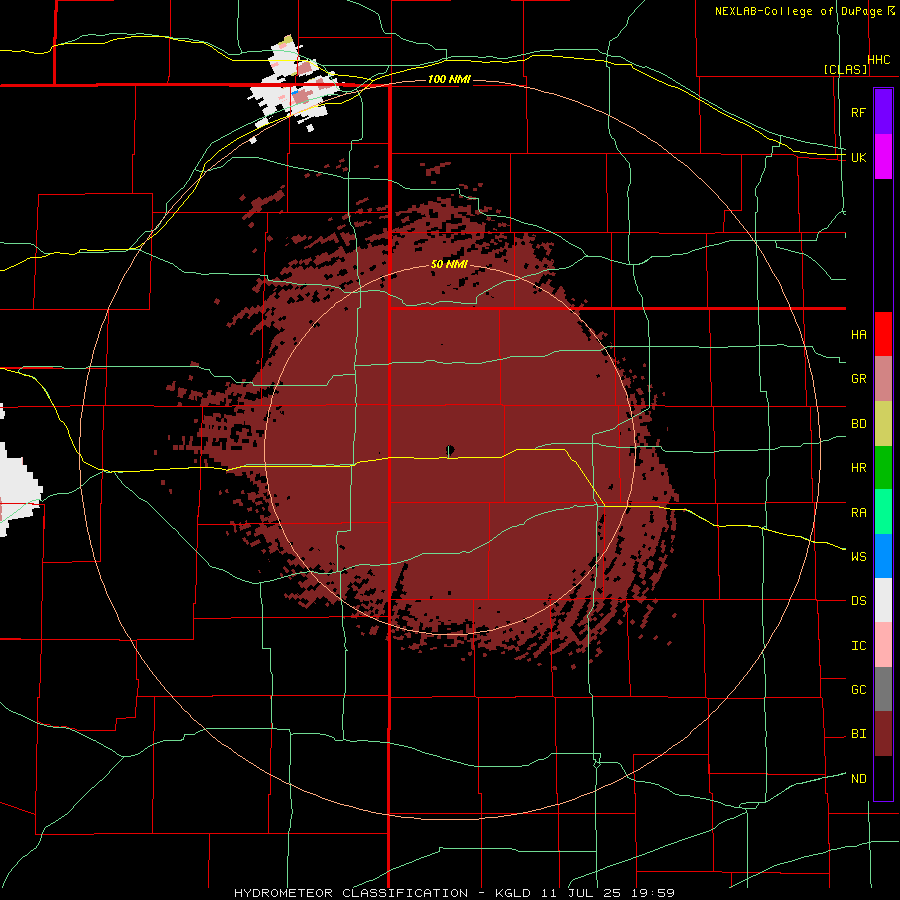
Task: Click the IC legend label
Action: click(x=858, y=646)
